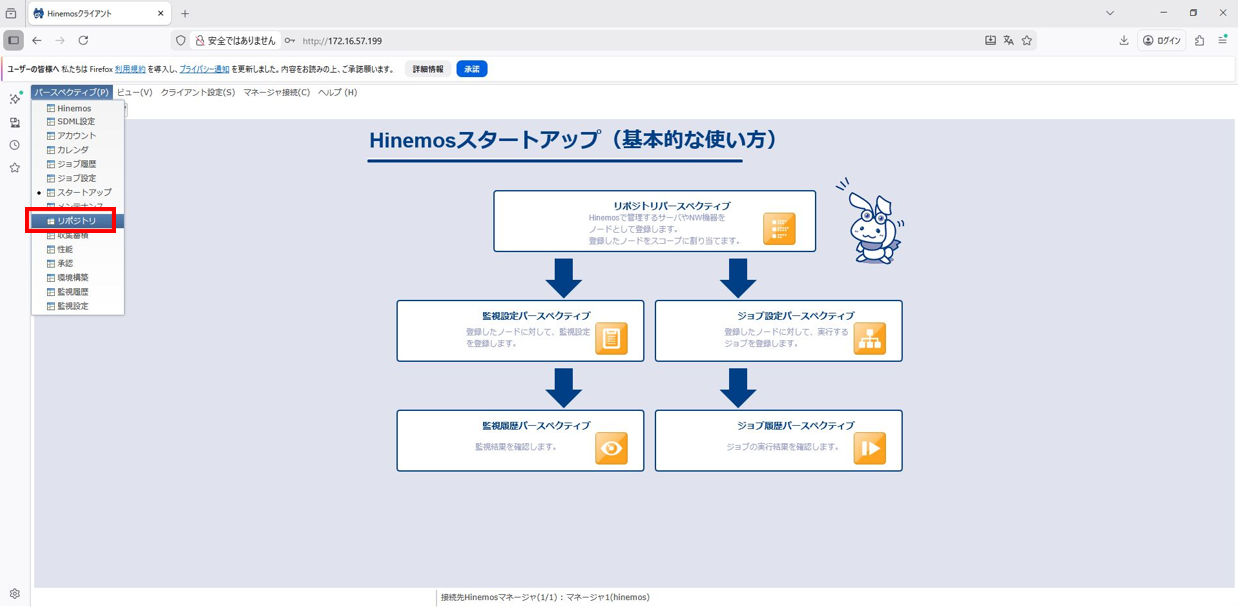
Task: Click the URL address field
Action: pyautogui.click(x=600, y=41)
